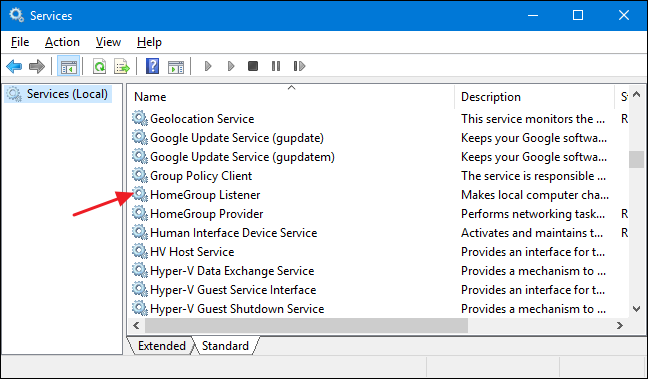The height and width of the screenshot is (379, 648).
Task: Click the vertical scrollbar down arrow
Action: [636, 308]
